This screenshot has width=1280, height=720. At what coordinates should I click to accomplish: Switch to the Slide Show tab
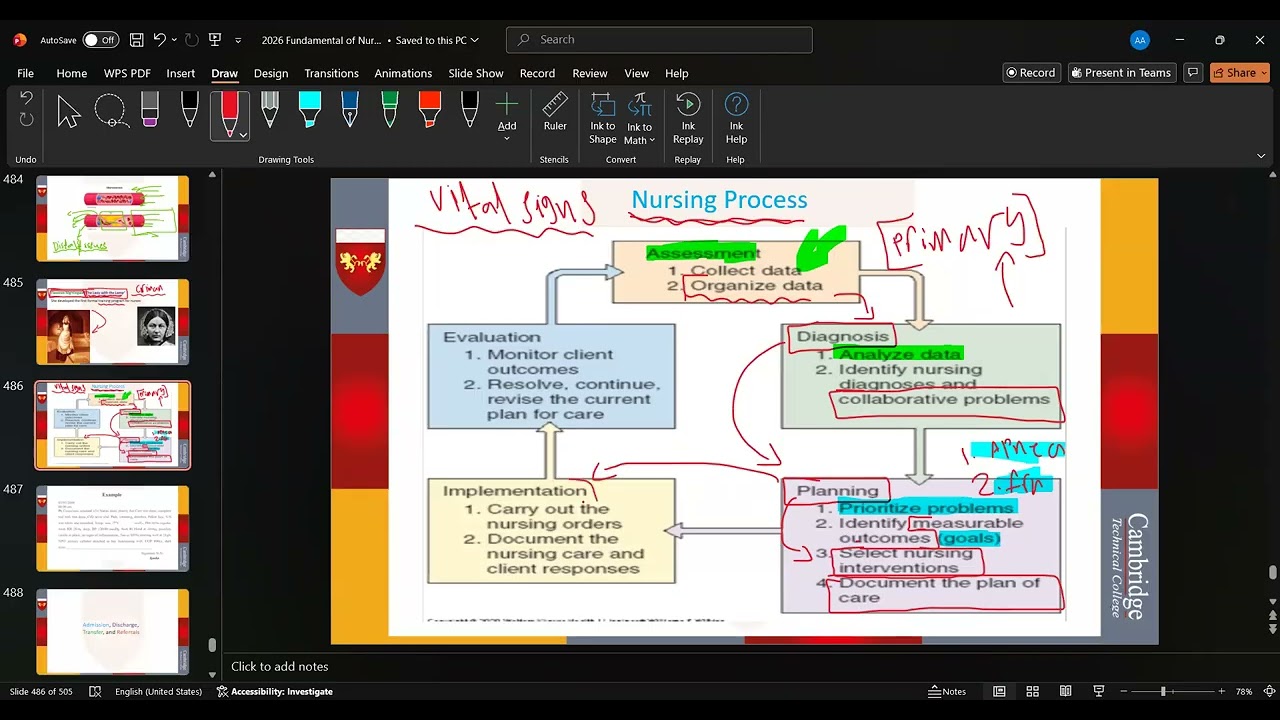pos(476,73)
